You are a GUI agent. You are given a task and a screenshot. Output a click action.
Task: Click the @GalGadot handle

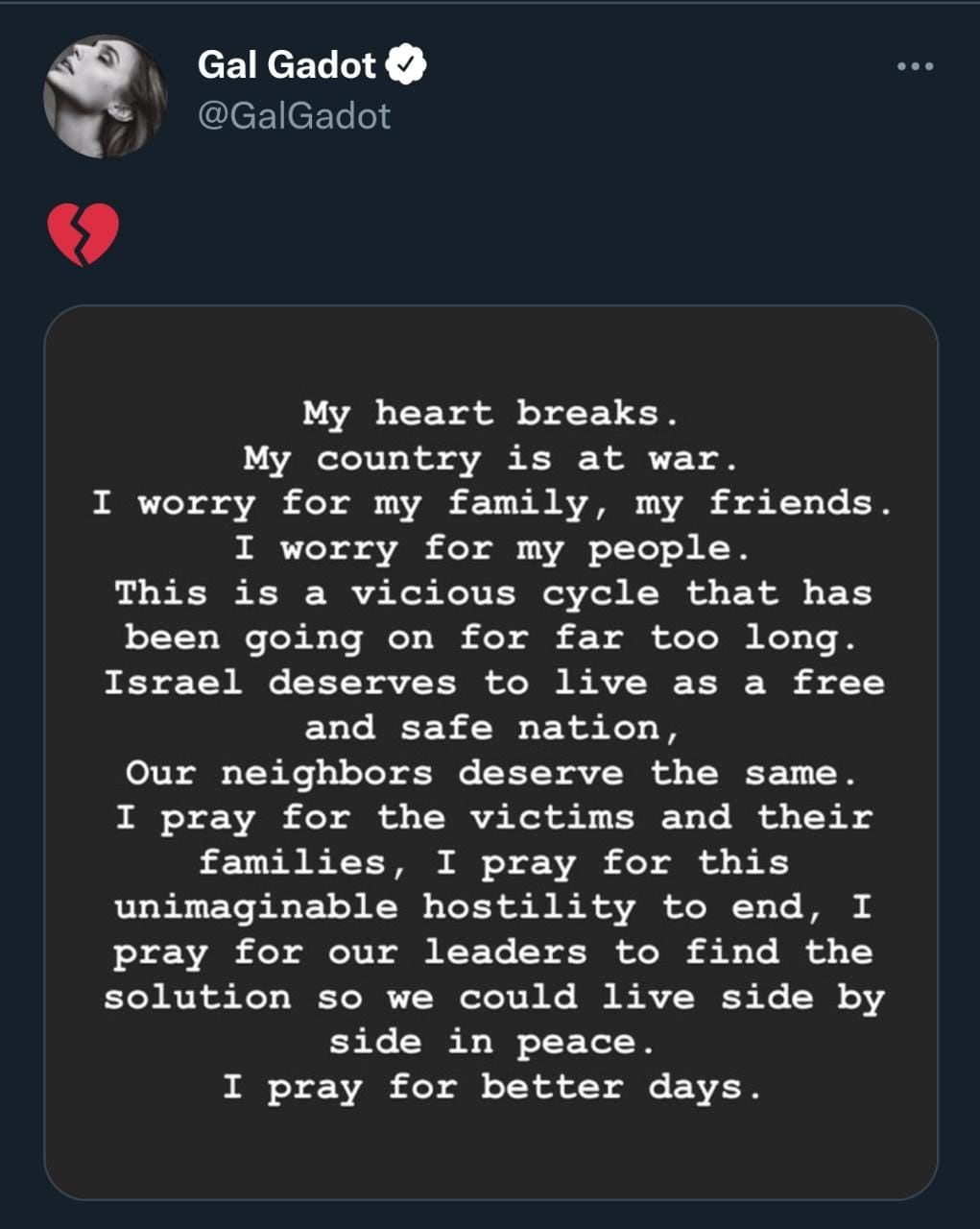coord(294,116)
